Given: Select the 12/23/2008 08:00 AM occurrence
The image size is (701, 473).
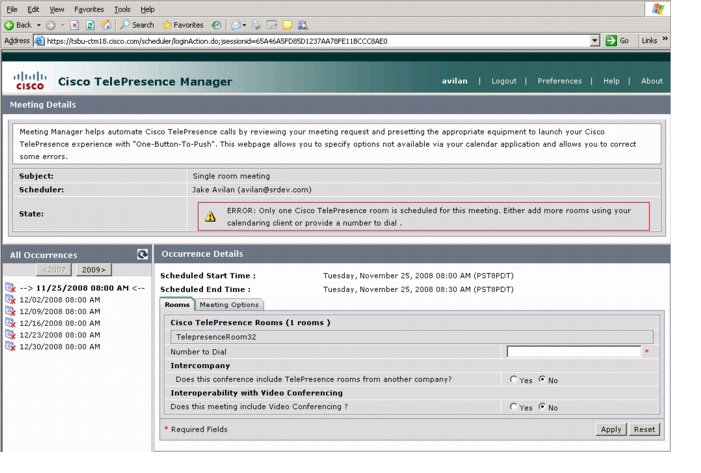Looking at the screenshot, I should pos(60,335).
